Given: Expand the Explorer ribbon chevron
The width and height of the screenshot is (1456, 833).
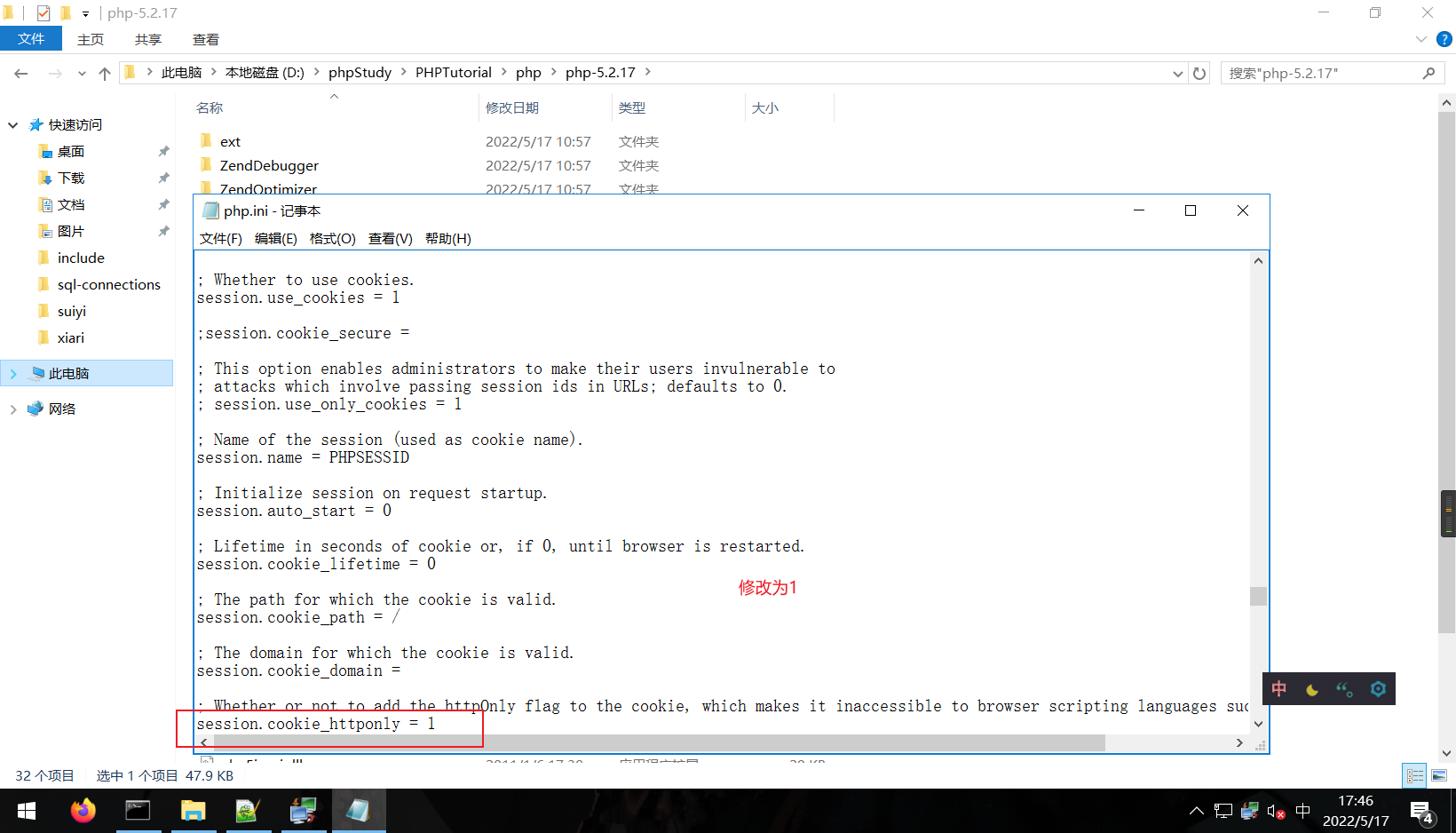Looking at the screenshot, I should (x=1421, y=39).
